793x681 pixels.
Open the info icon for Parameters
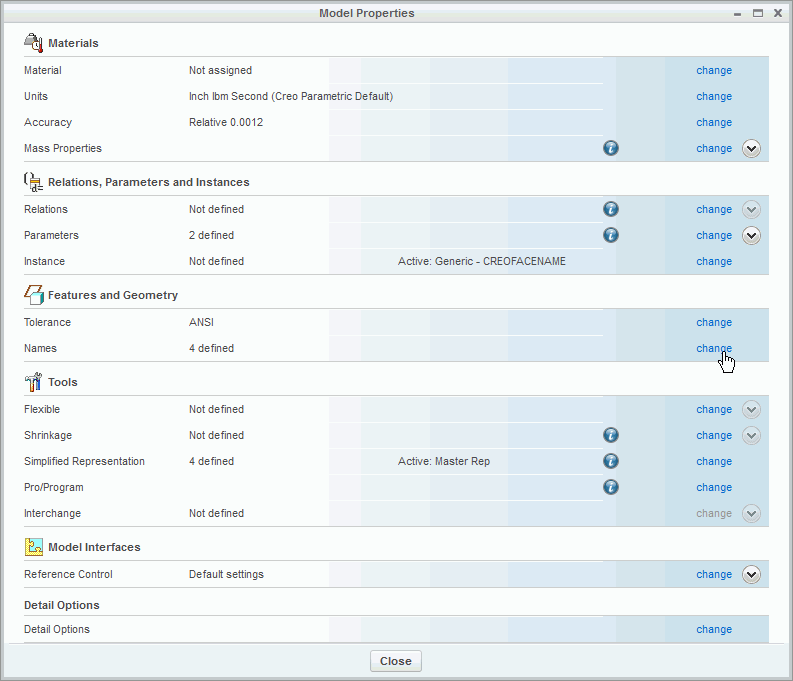(x=611, y=236)
